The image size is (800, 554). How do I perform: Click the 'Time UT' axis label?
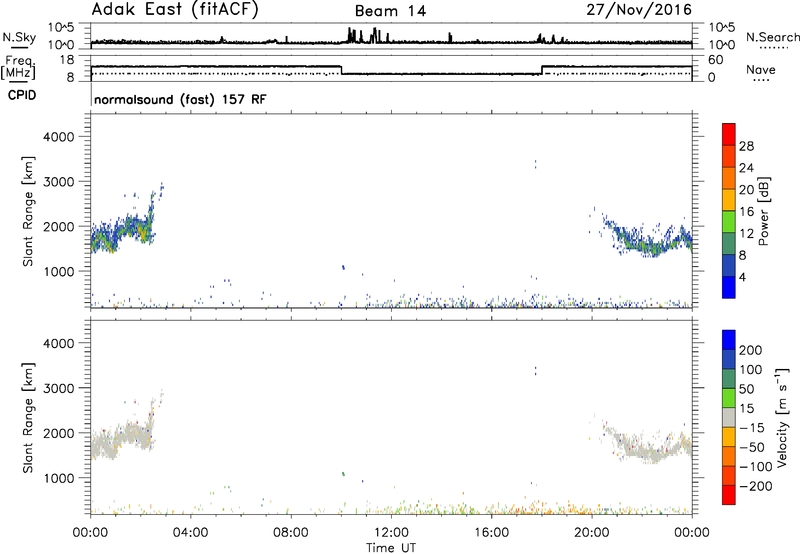click(x=391, y=548)
